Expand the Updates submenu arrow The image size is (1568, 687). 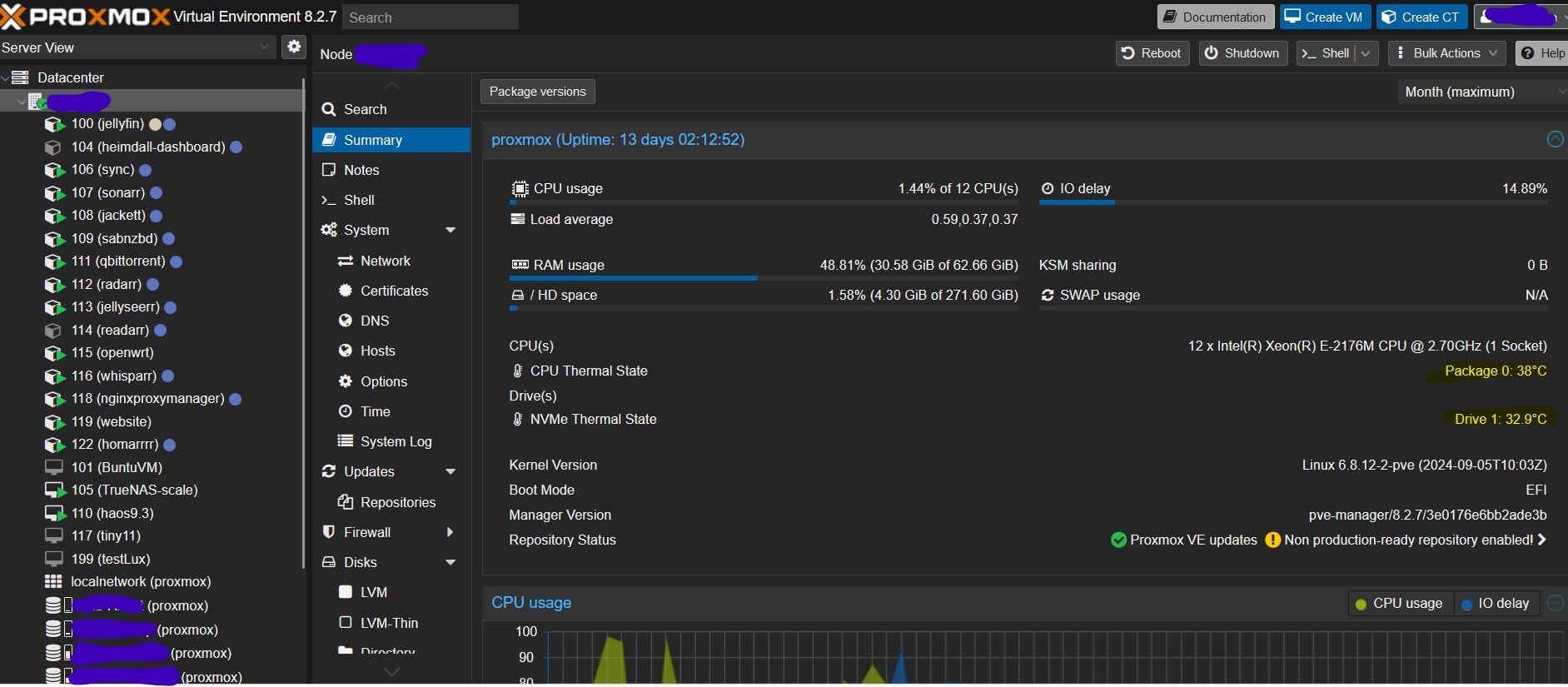tap(450, 471)
